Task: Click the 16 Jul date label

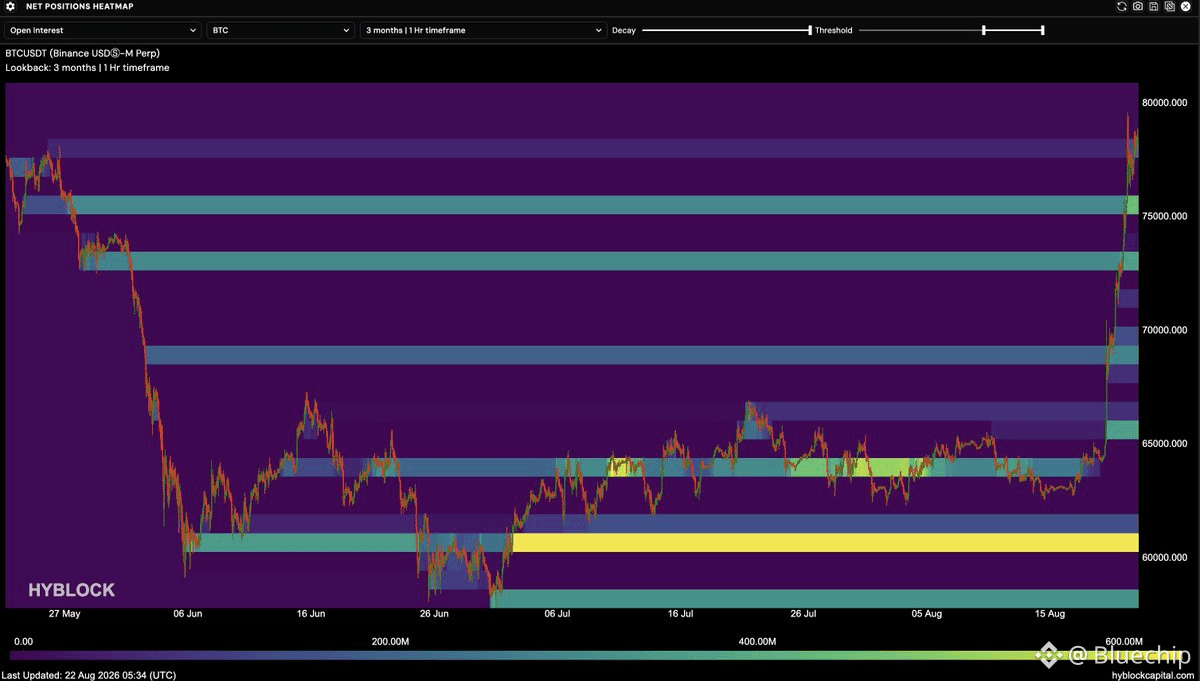Action: point(680,614)
